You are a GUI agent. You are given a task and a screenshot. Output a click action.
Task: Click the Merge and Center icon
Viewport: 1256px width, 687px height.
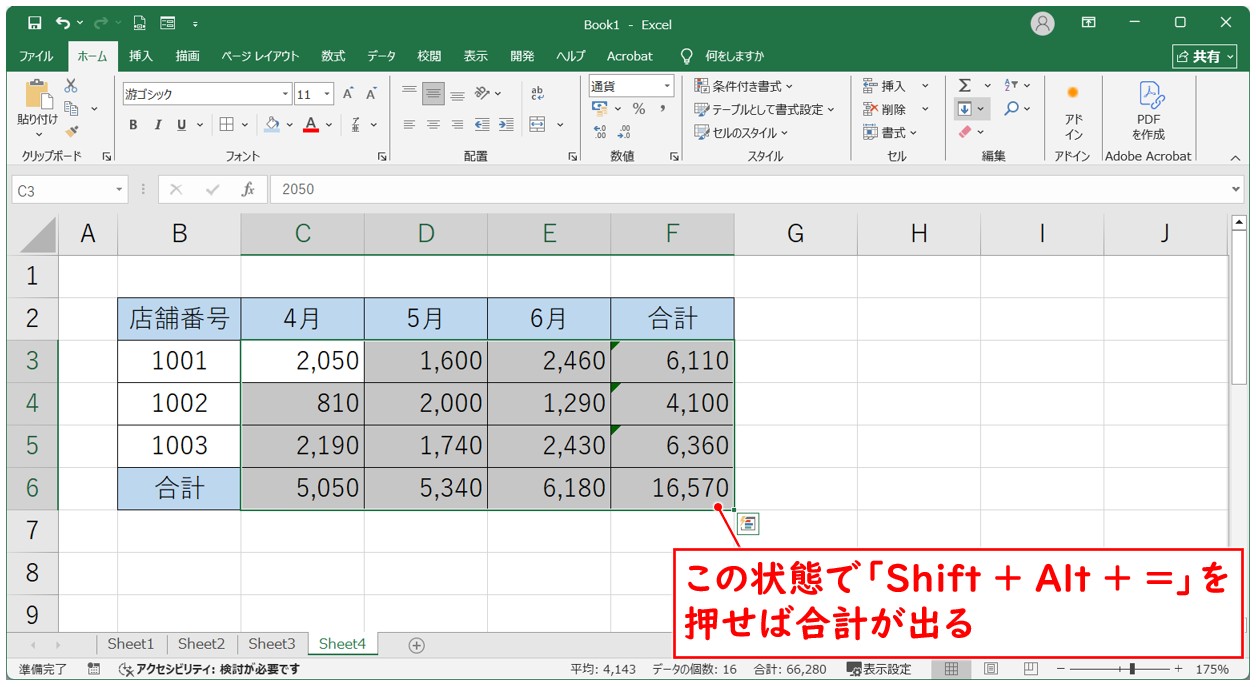(x=538, y=125)
